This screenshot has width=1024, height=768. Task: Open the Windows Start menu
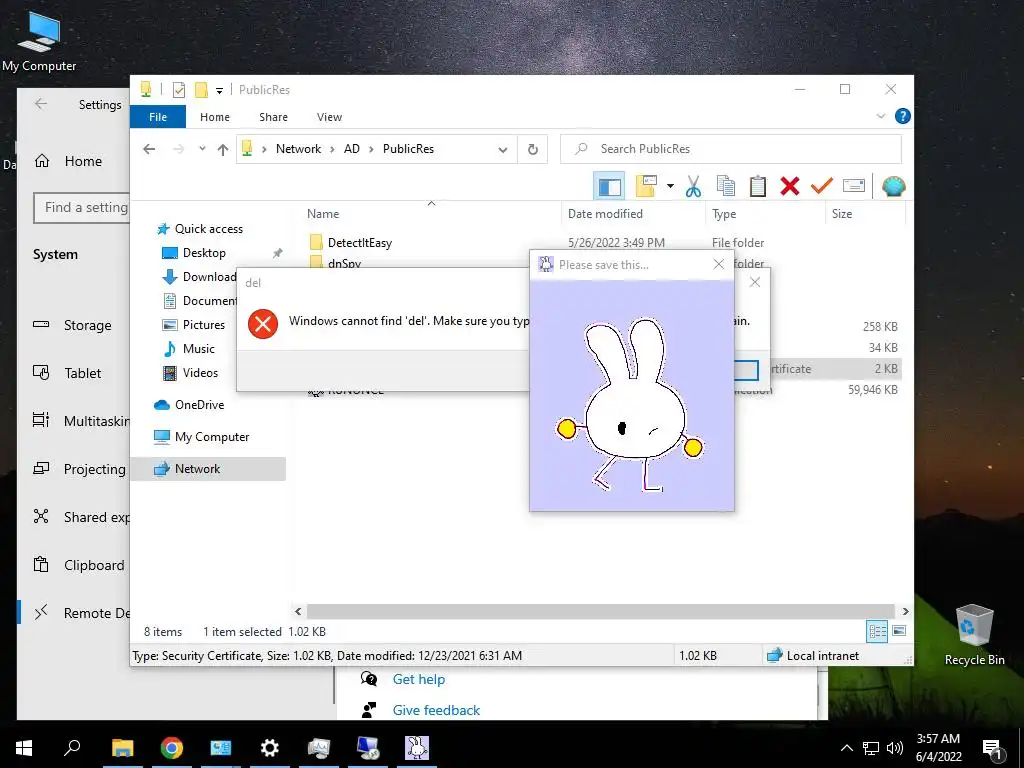pos(24,748)
